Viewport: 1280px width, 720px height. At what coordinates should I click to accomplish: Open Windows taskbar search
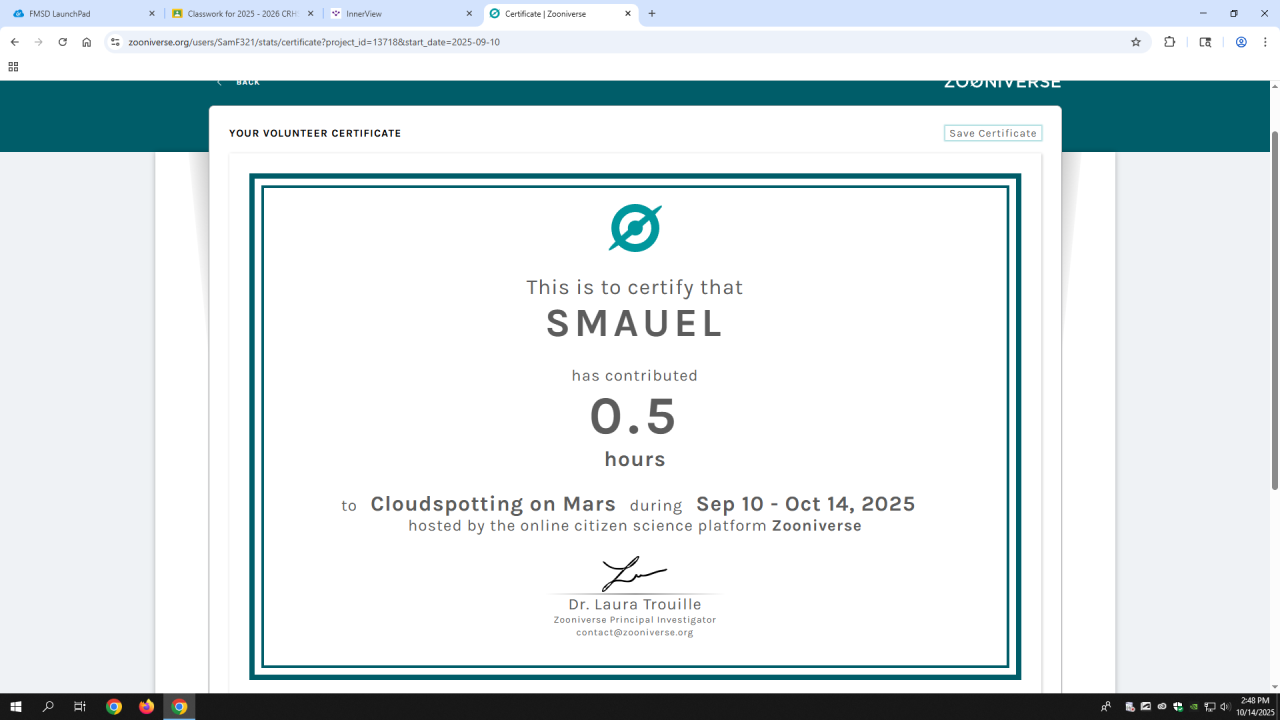point(48,707)
